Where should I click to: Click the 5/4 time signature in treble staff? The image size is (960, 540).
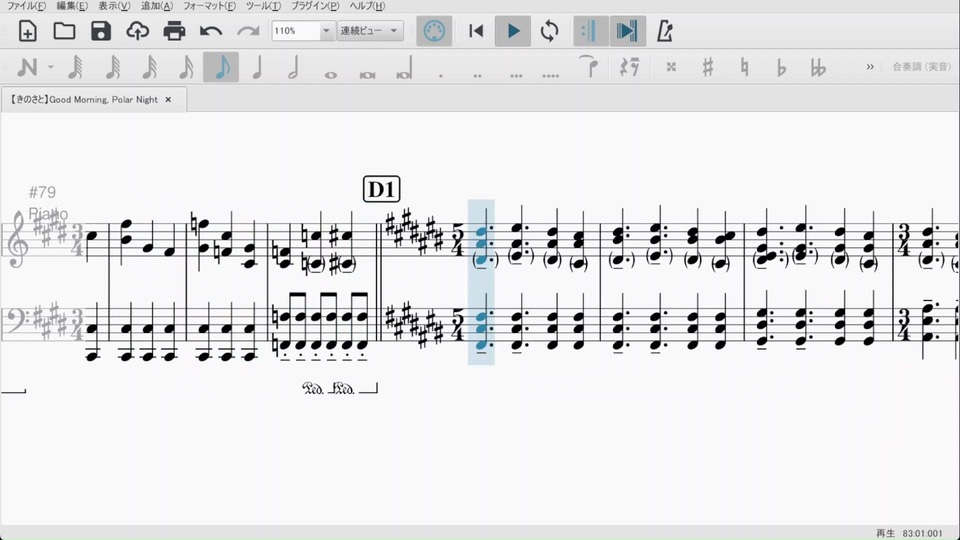458,241
